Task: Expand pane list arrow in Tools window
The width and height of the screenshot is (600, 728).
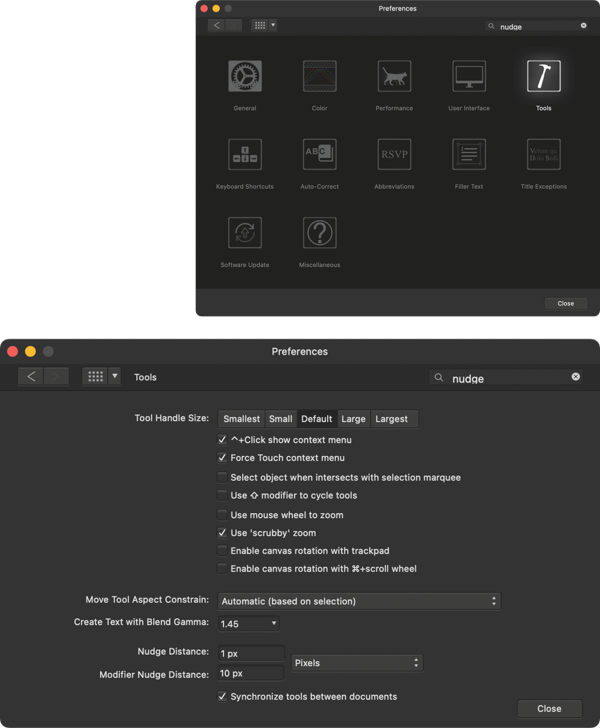Action: click(115, 377)
